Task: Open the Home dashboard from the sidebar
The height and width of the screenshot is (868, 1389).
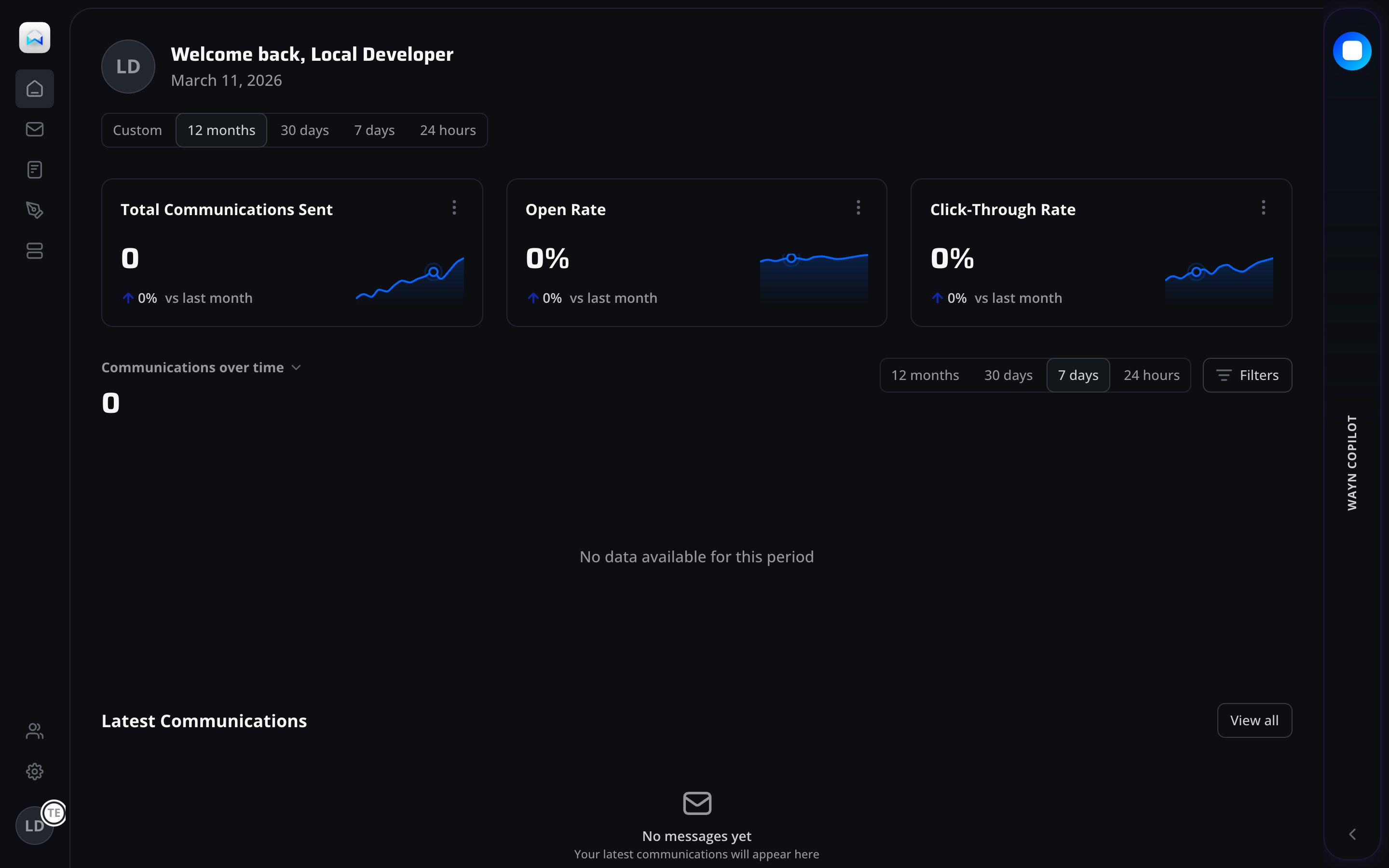Action: click(34, 88)
